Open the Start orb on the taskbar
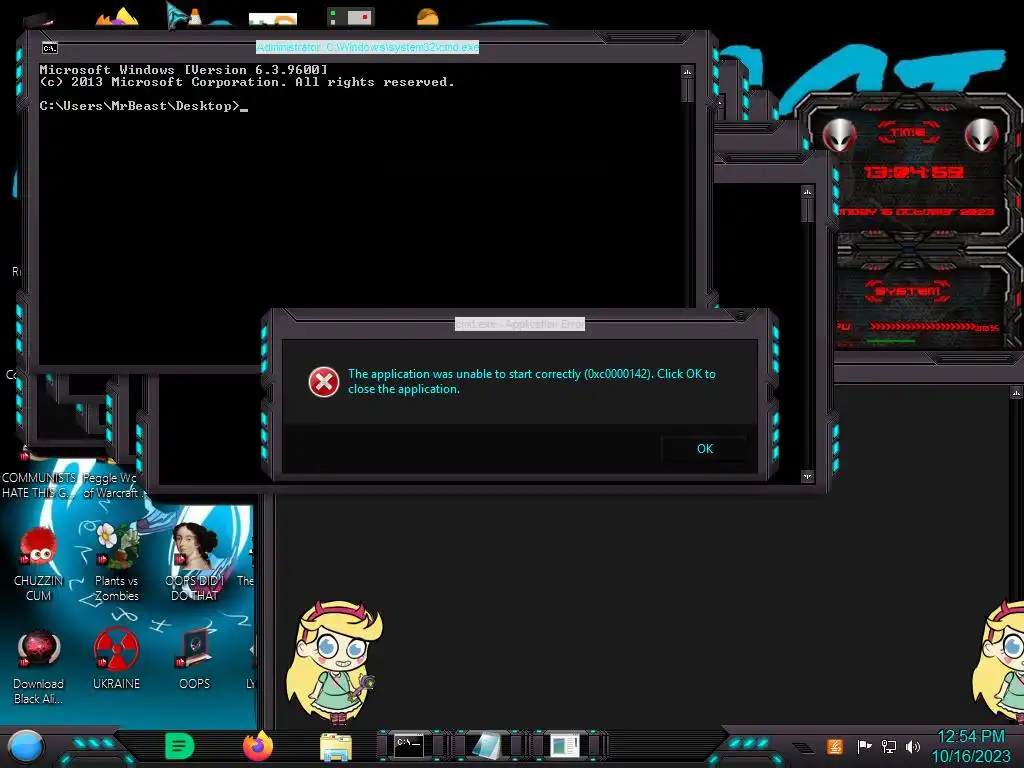Screen dimensions: 1024x768 25,747
